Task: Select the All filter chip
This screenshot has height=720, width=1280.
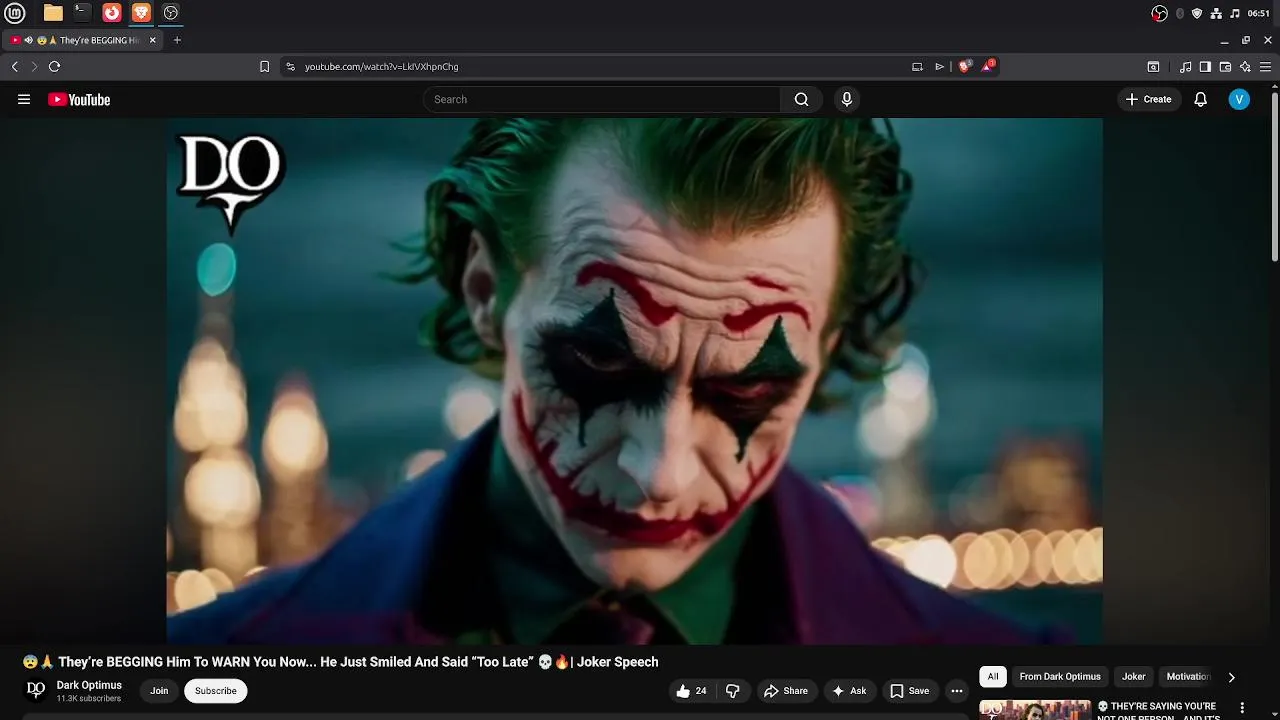Action: pos(993,677)
